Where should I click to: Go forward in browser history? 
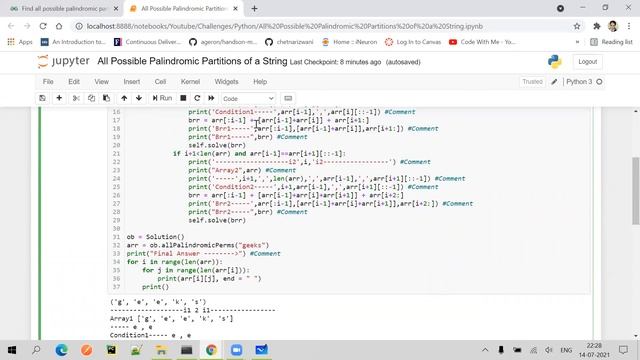27,26
